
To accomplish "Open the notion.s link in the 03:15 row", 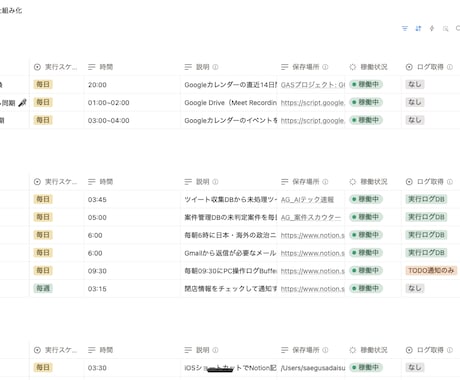I will (313, 289).
